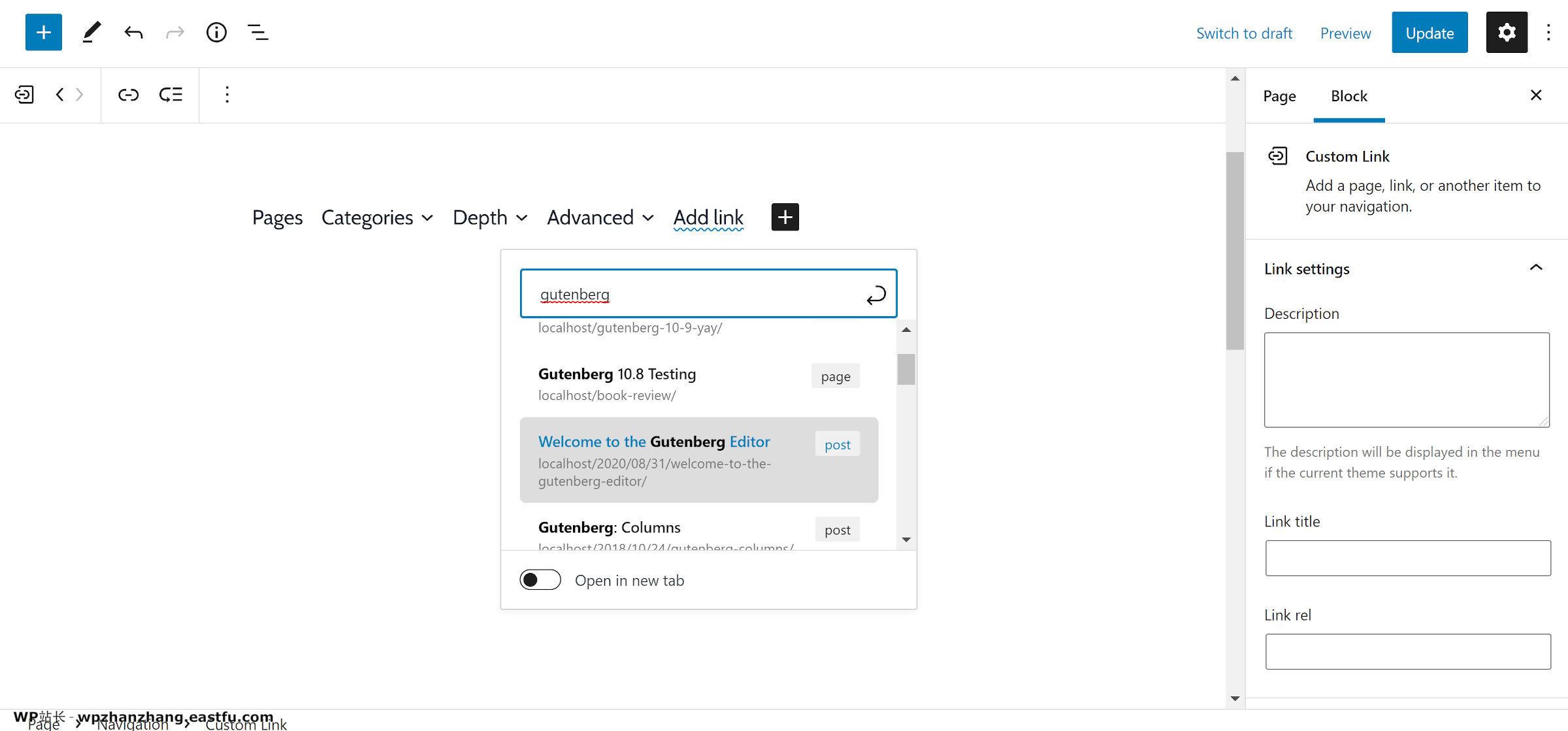Screen dimensions: 1568x731
Task: Focus the Link rel field
Action: coord(1408,651)
